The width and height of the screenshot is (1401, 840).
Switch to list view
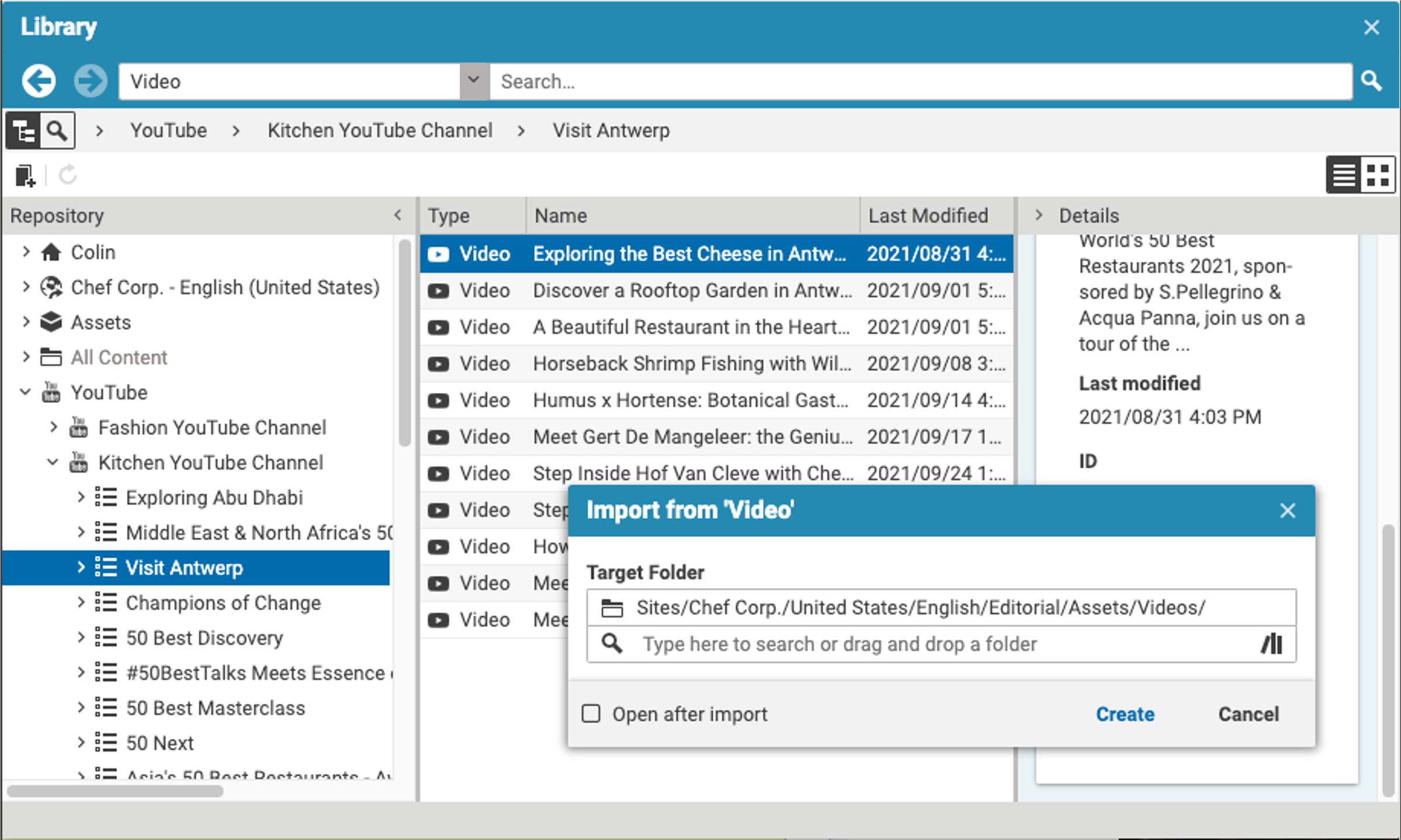[x=1344, y=175]
